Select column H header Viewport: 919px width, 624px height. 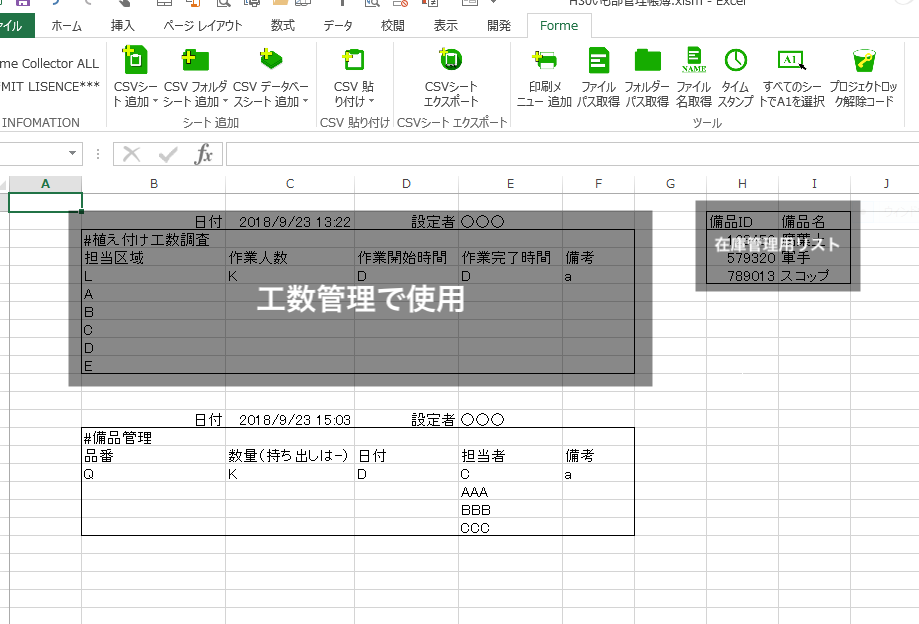tap(742, 184)
